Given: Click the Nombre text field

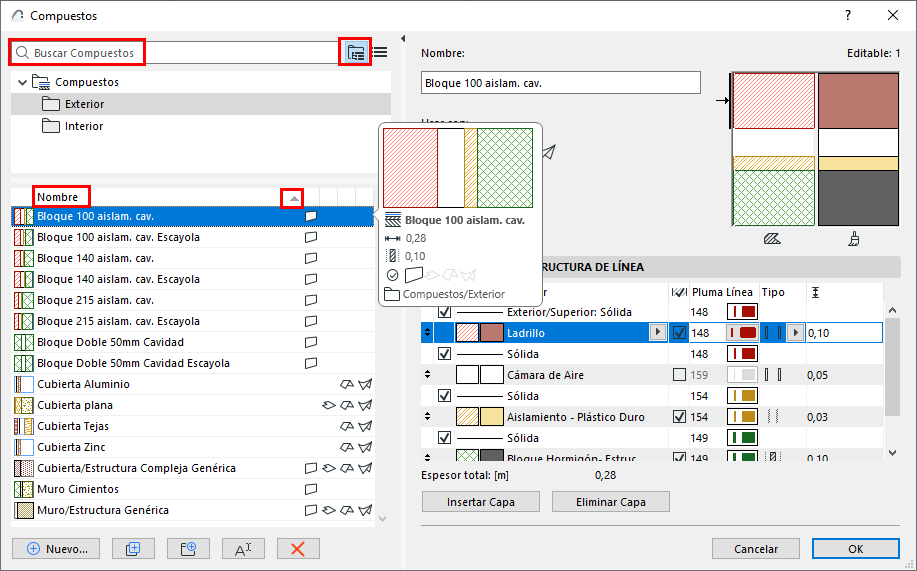Looking at the screenshot, I should pyautogui.click(x=561, y=83).
